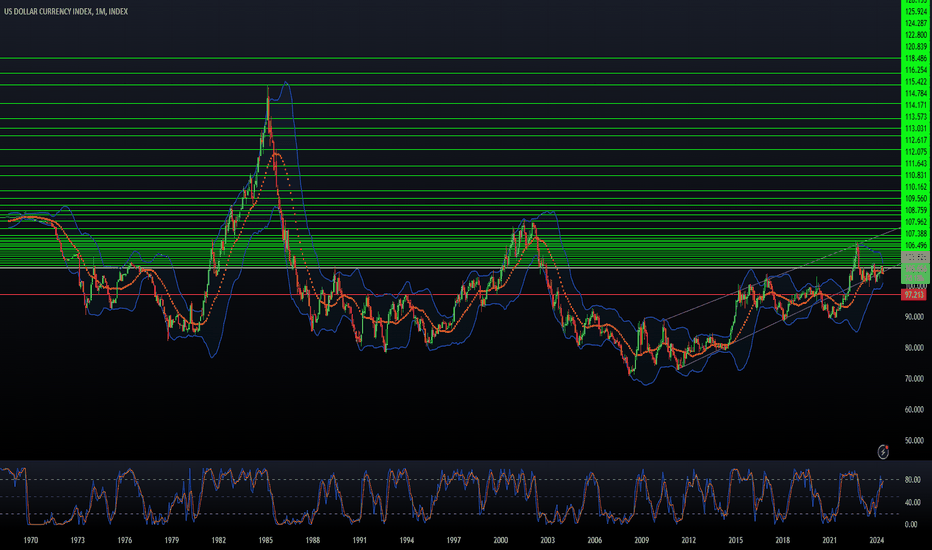
Task: Click the 1994 label on time axis
Action: (407, 540)
